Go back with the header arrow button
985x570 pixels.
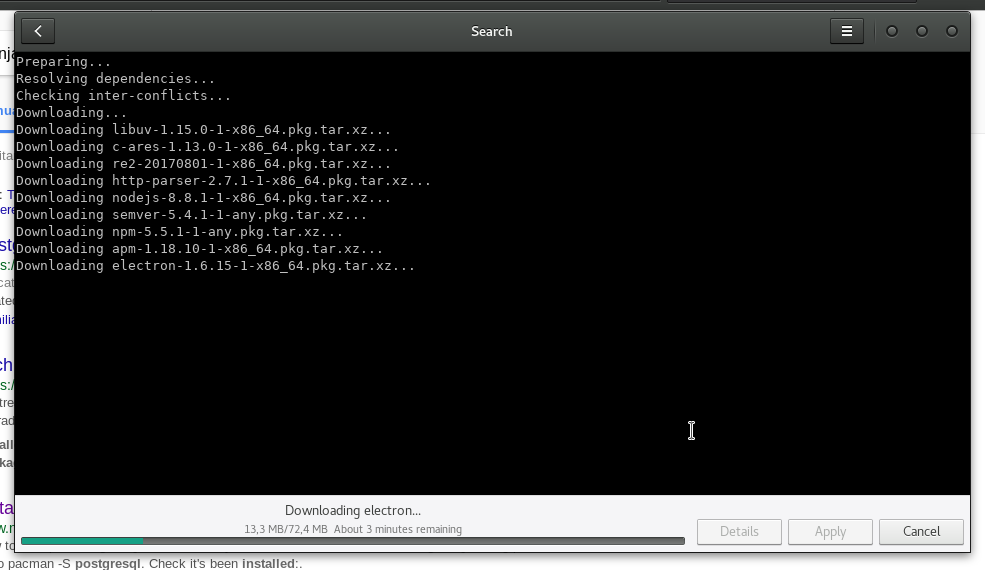pos(38,31)
